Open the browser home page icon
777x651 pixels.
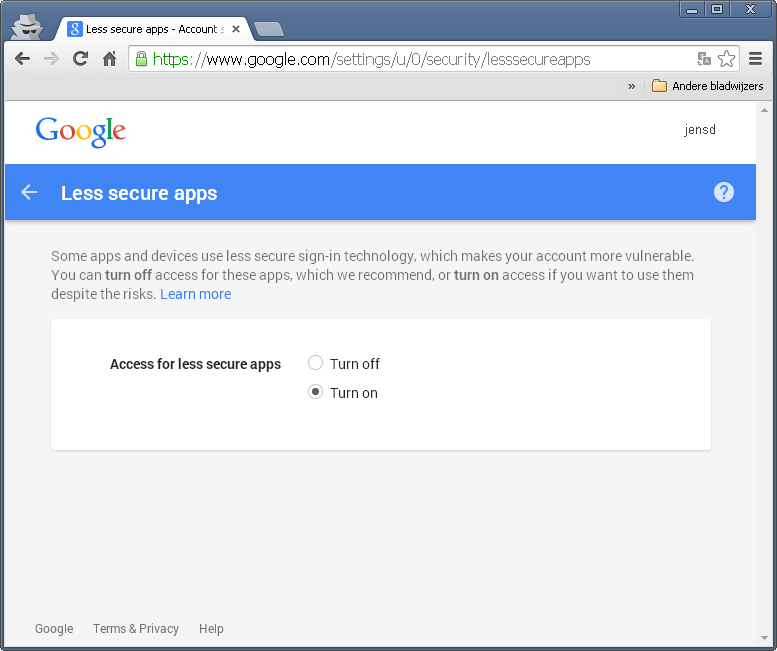click(x=110, y=59)
